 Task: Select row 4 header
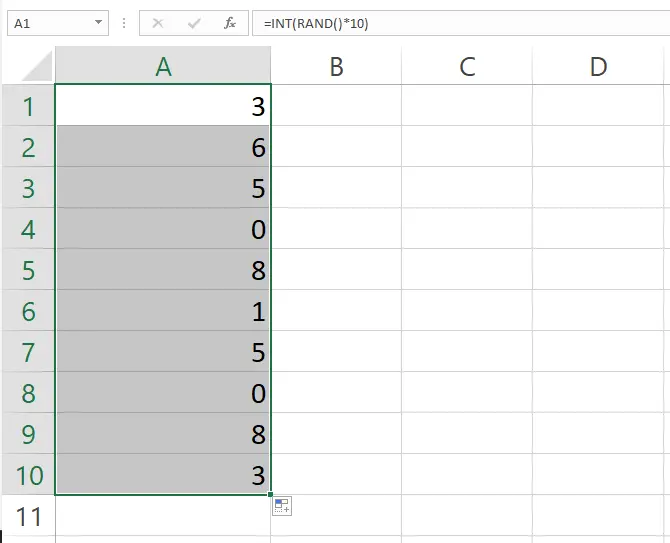(x=28, y=229)
